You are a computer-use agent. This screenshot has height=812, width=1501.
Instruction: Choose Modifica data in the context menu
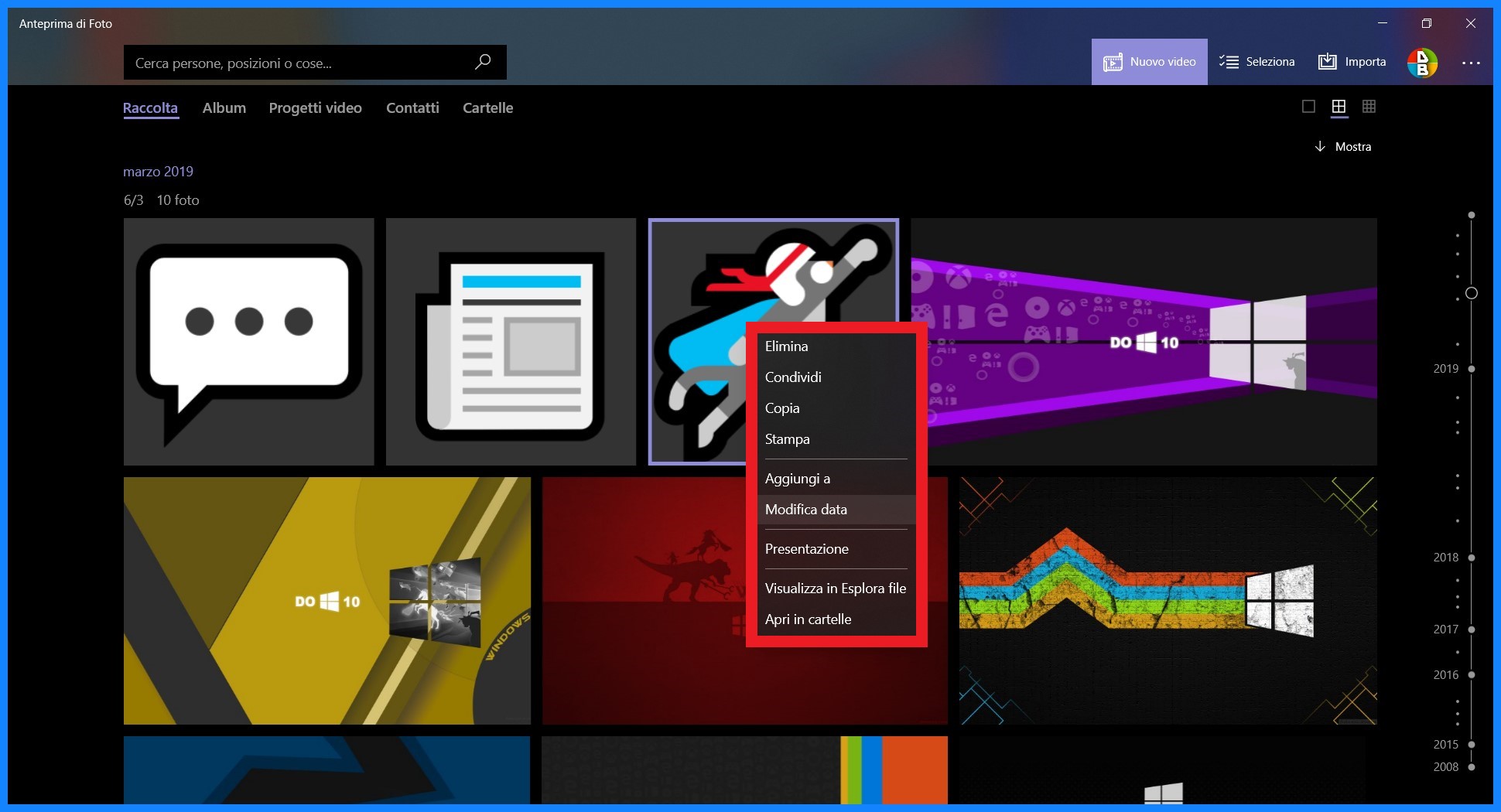pos(836,510)
